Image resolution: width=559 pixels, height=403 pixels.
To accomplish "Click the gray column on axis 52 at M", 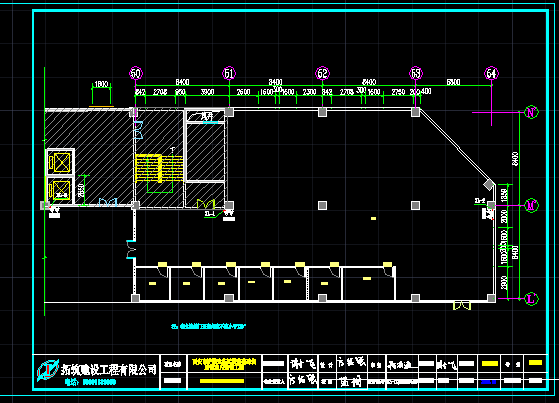I will coord(322,205).
